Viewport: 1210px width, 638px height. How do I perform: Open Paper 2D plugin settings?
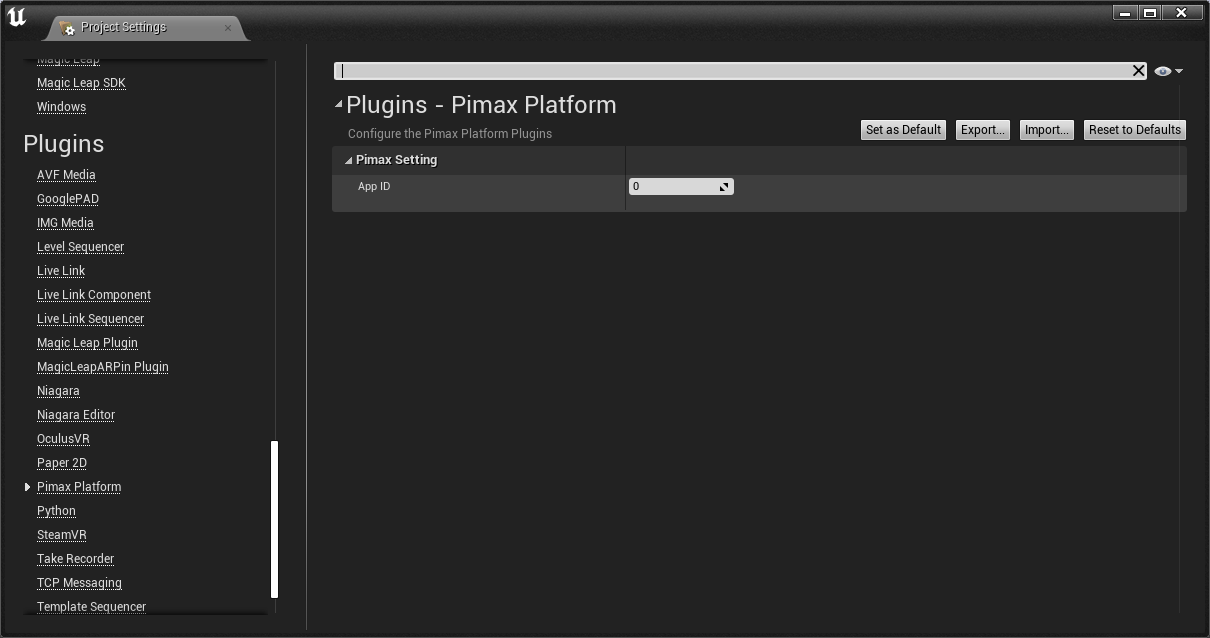click(x=62, y=463)
